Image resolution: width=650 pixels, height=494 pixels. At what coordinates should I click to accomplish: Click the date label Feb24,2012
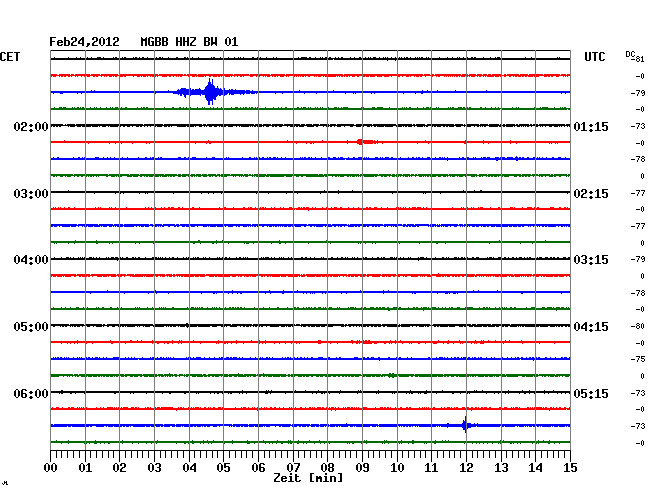pyautogui.click(x=84, y=42)
